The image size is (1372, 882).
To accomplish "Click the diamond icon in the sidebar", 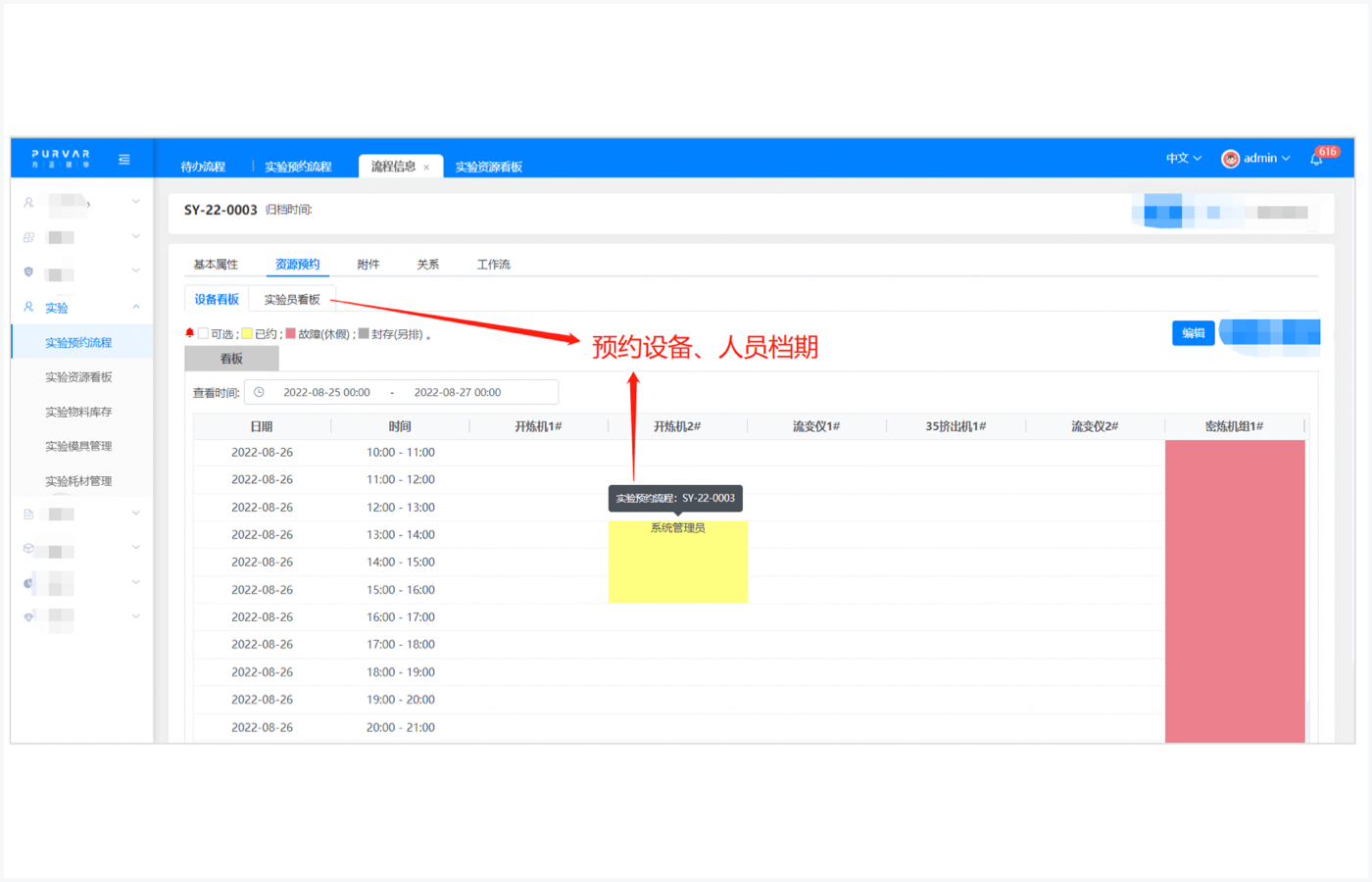I will tap(28, 616).
